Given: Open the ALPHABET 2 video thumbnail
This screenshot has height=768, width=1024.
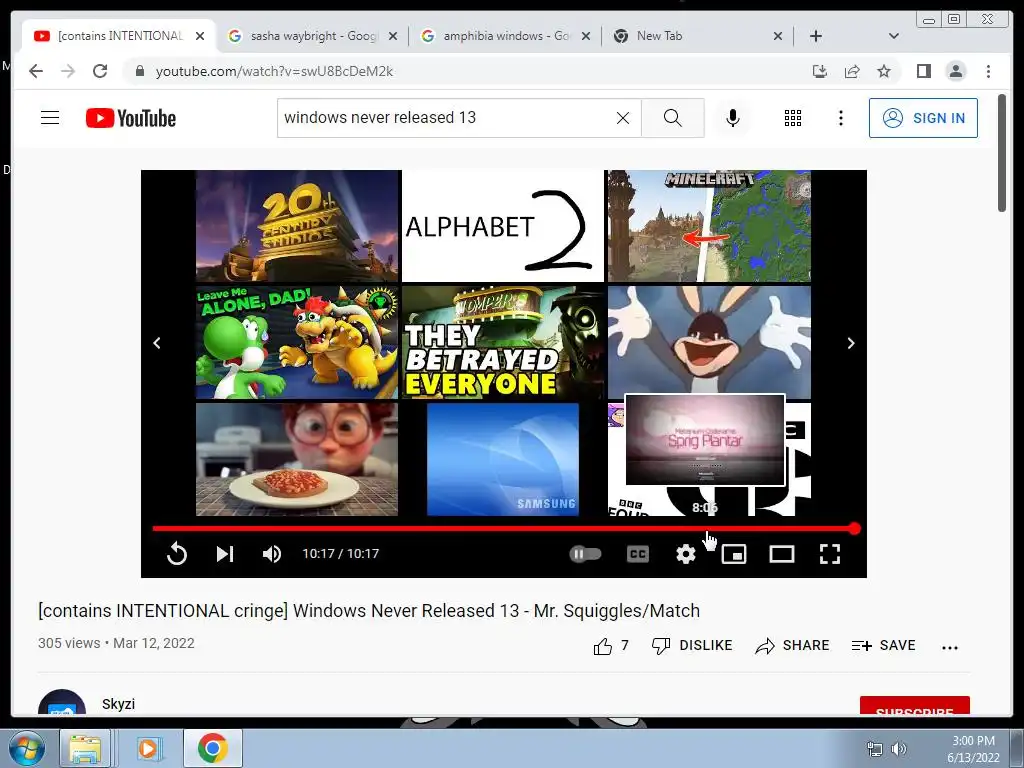Looking at the screenshot, I should point(503,226).
